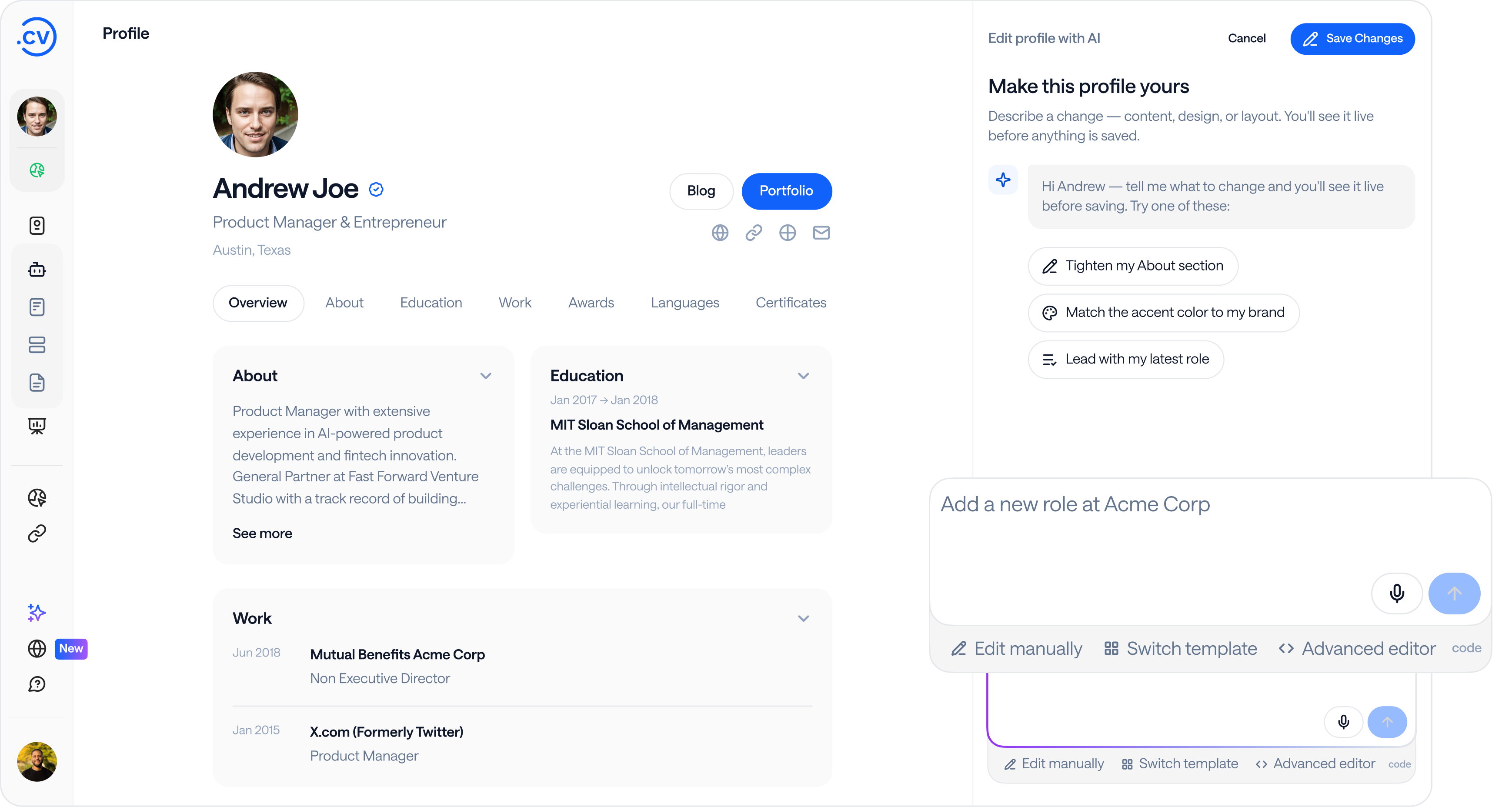Click See more in About card

point(262,534)
